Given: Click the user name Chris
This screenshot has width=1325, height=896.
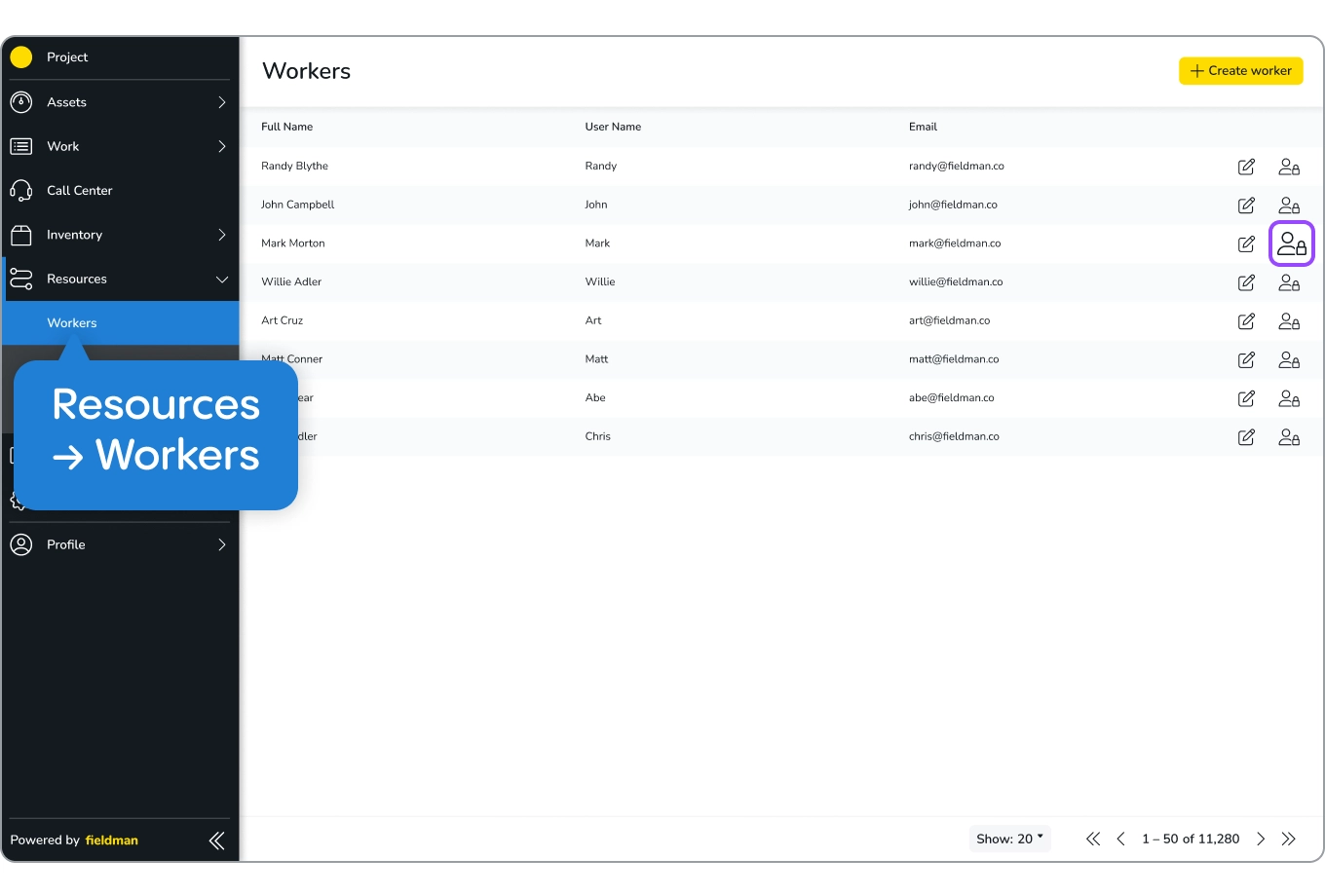Looking at the screenshot, I should (597, 437).
